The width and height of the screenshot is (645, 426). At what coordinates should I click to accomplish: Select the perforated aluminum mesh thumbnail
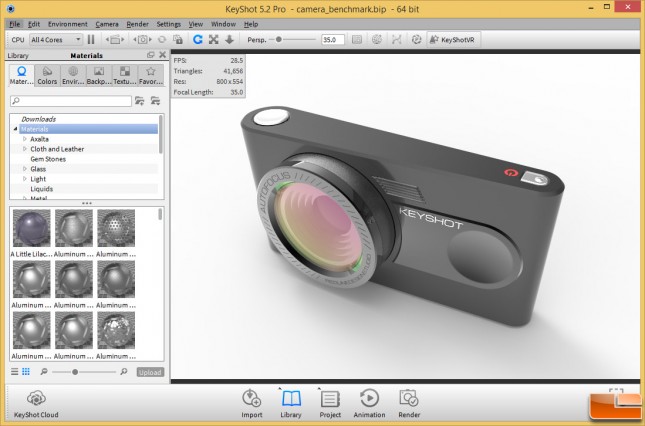click(116, 228)
